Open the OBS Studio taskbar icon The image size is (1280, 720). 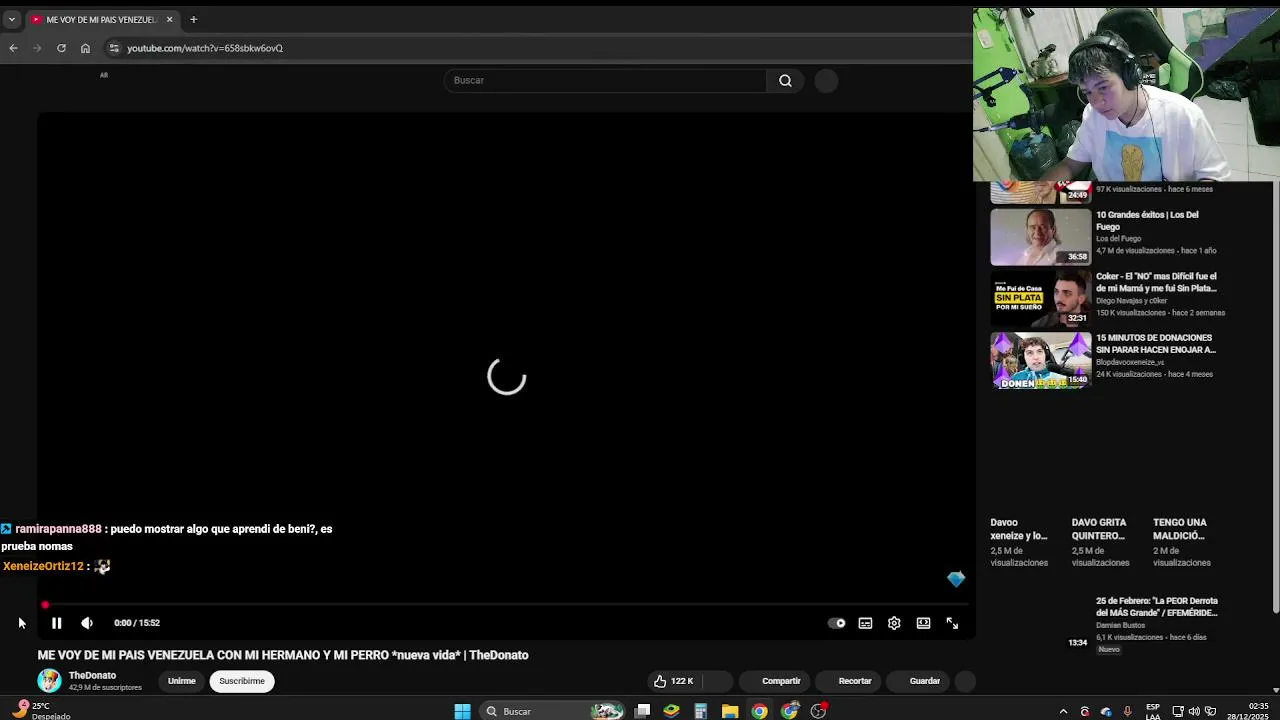pyautogui.click(x=819, y=711)
